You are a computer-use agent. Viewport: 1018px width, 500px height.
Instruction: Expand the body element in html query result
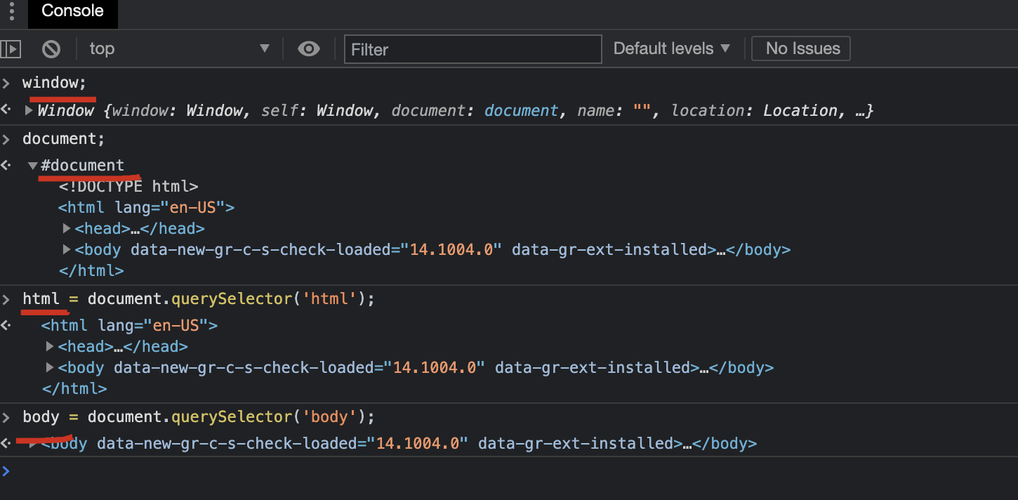point(50,368)
